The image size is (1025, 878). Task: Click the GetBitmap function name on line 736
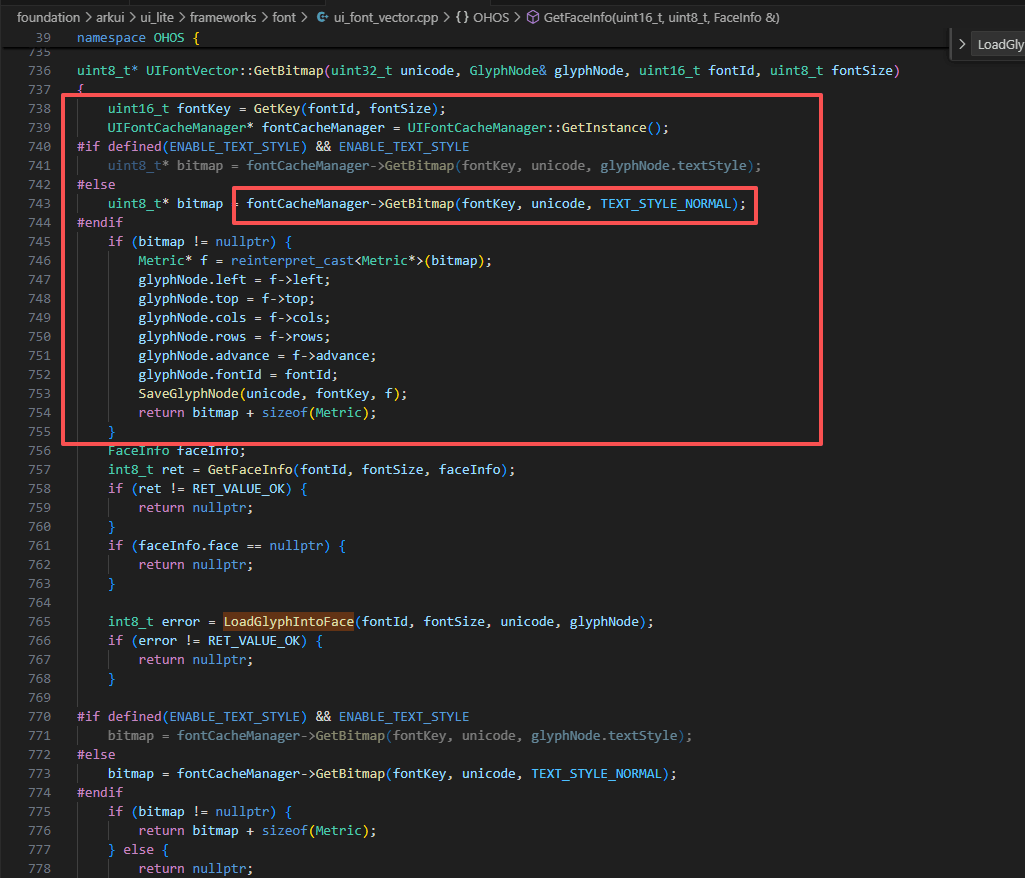coord(288,71)
